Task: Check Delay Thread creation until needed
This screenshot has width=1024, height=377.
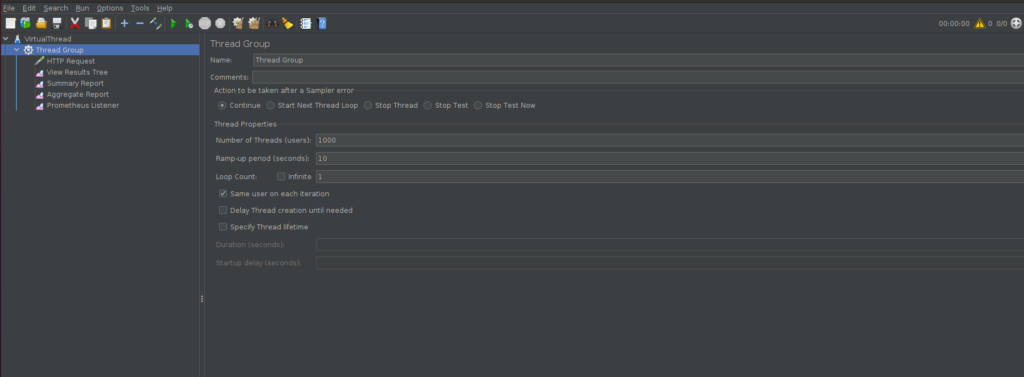Action: coord(223,210)
